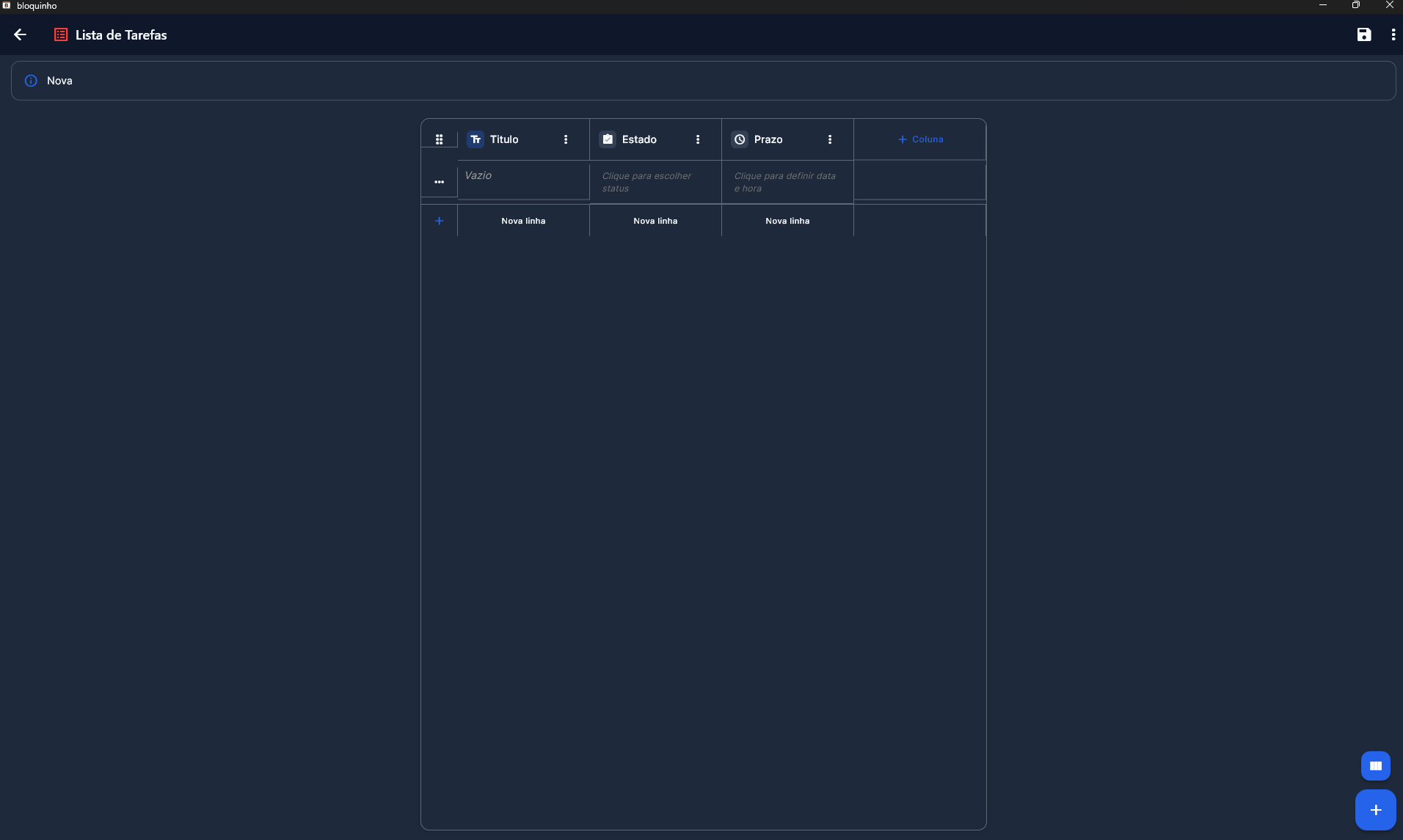
Task: Open the first row's three-dot options
Action: pos(439,182)
